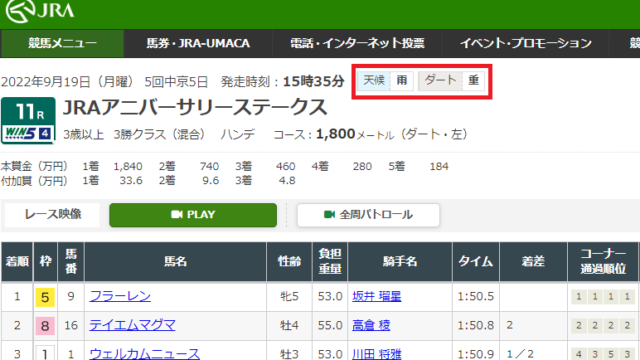Click the JRA logo in the header
Image resolution: width=640 pixels, height=360 pixels.
click(x=40, y=11)
